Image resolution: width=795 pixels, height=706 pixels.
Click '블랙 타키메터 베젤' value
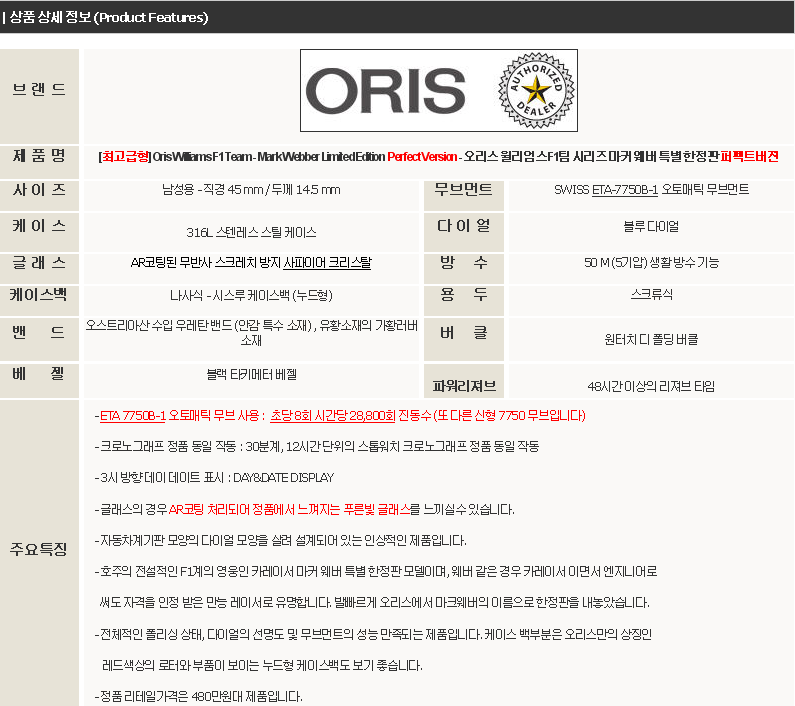pos(251,375)
